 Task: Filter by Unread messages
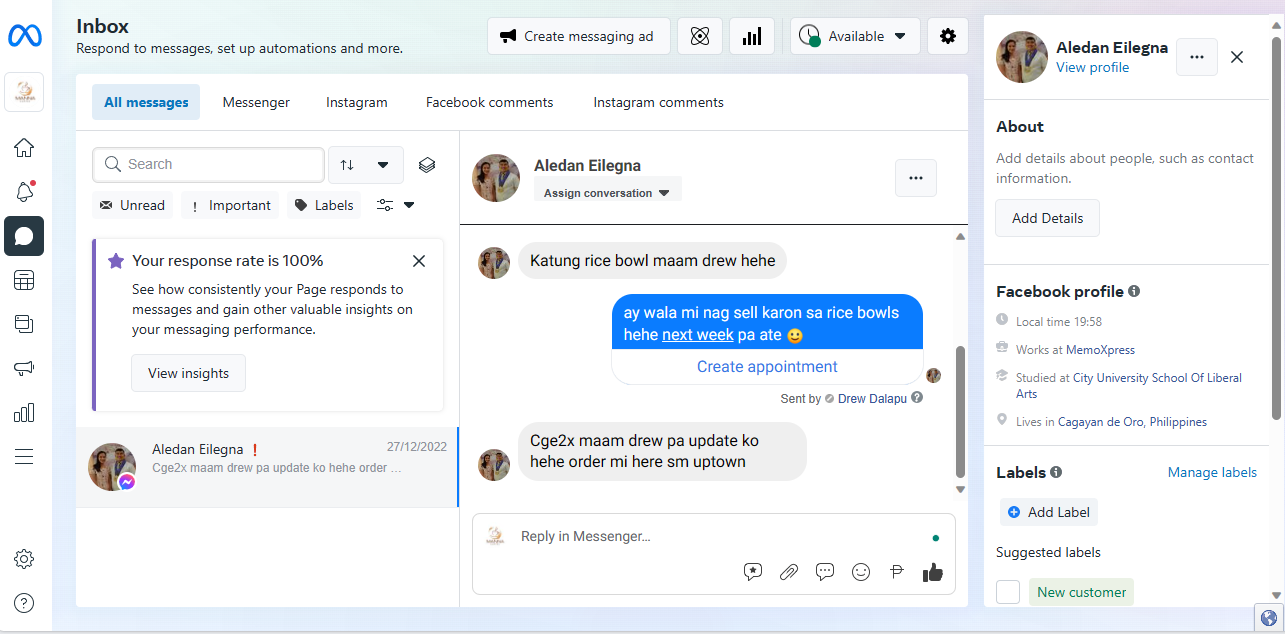pyautogui.click(x=132, y=205)
